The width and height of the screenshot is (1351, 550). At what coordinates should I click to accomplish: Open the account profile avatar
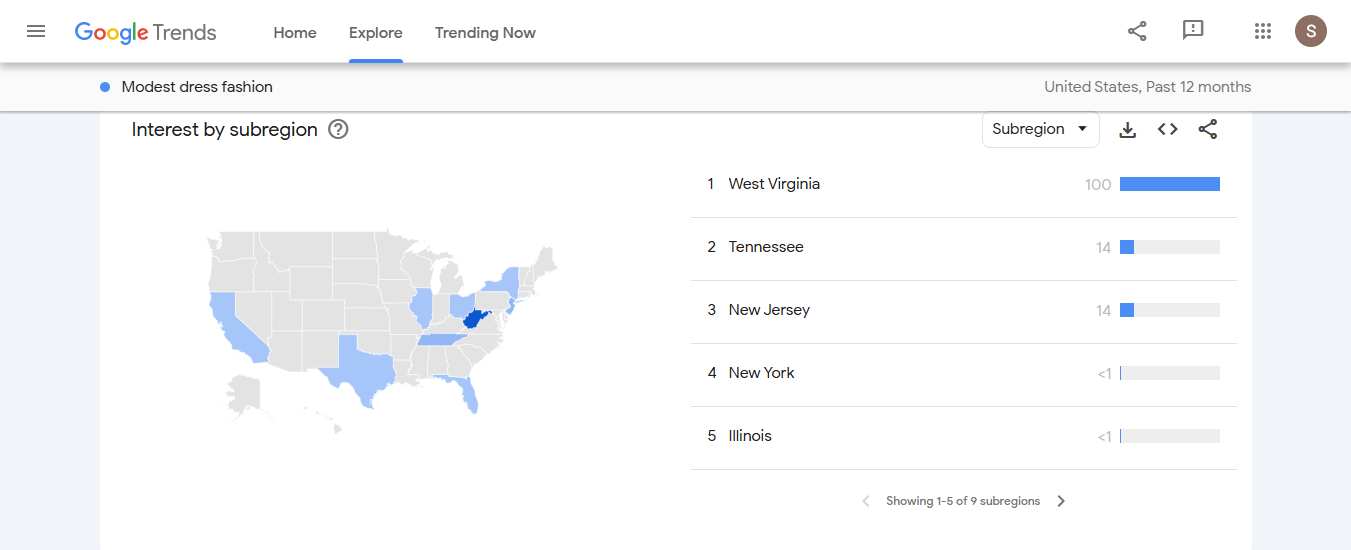[1311, 31]
